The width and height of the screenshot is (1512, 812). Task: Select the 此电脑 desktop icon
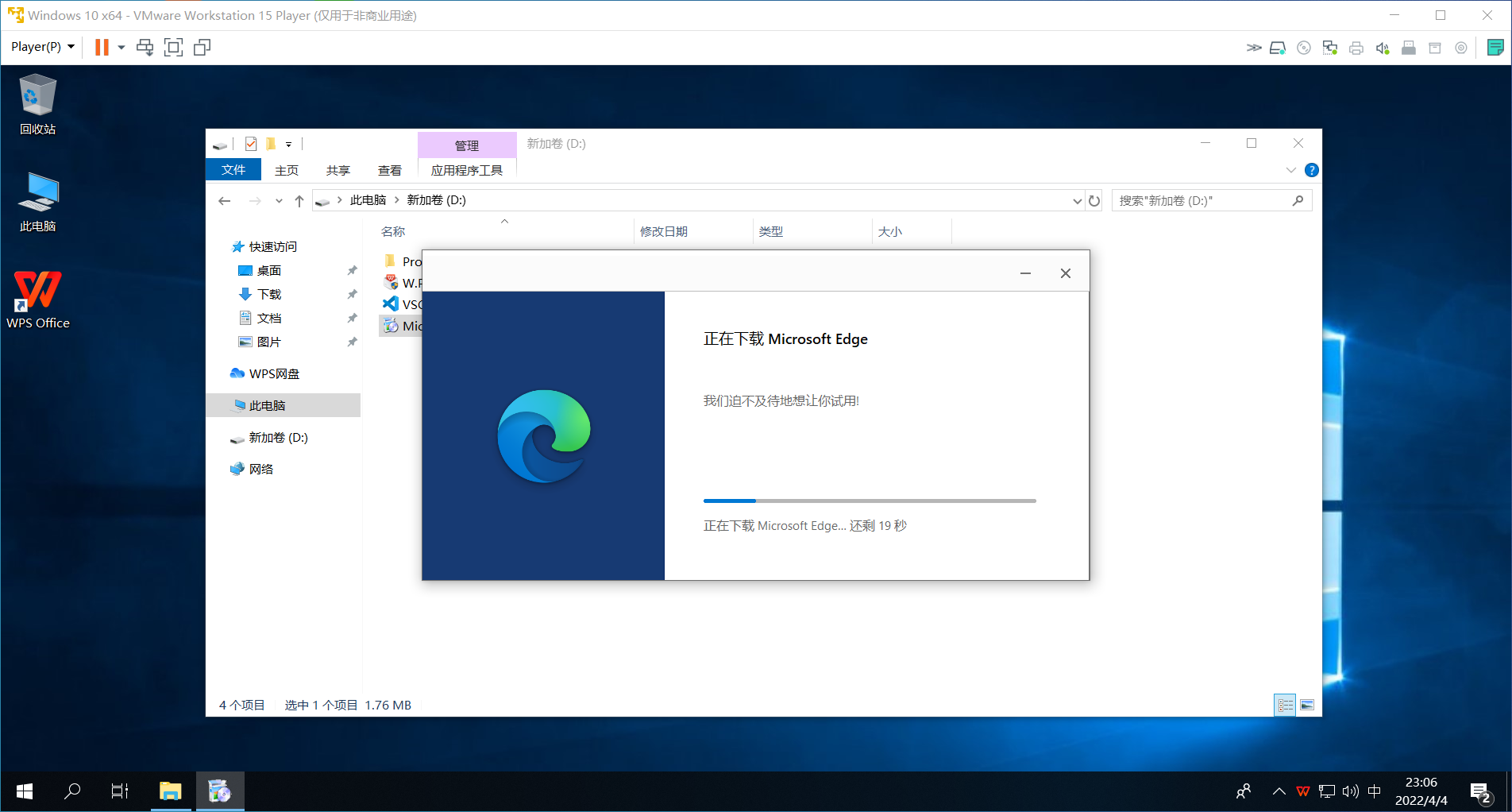tap(37, 202)
